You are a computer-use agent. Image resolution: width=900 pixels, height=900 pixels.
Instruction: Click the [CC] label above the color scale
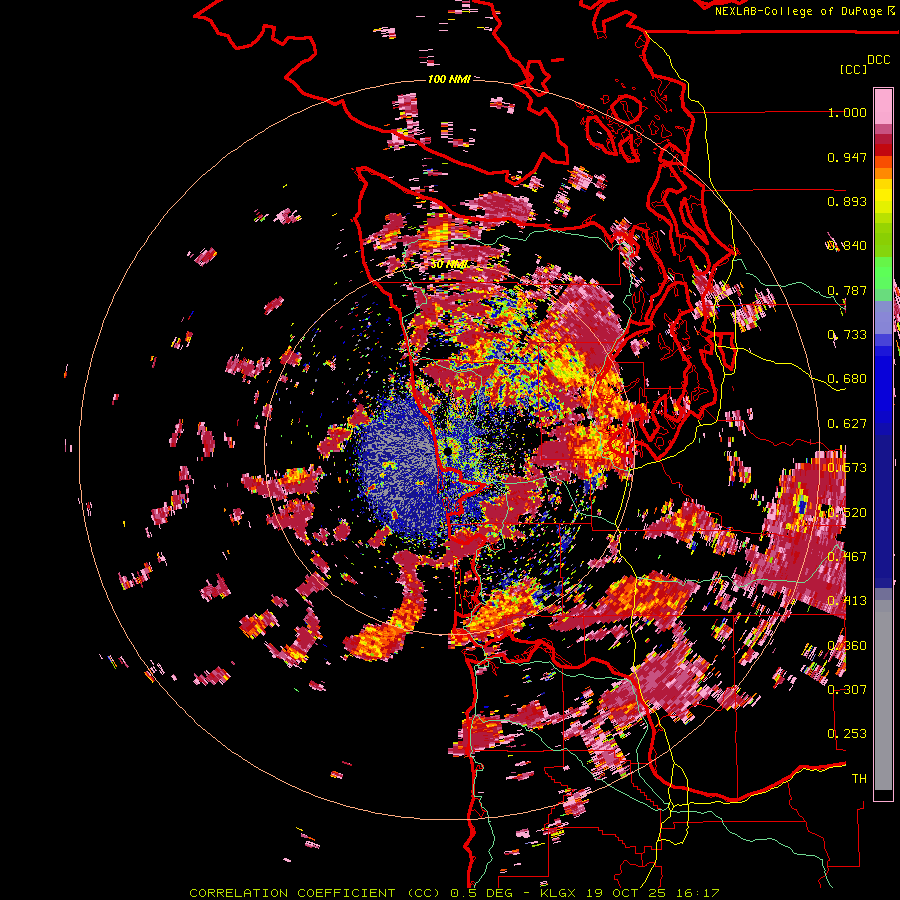853,70
